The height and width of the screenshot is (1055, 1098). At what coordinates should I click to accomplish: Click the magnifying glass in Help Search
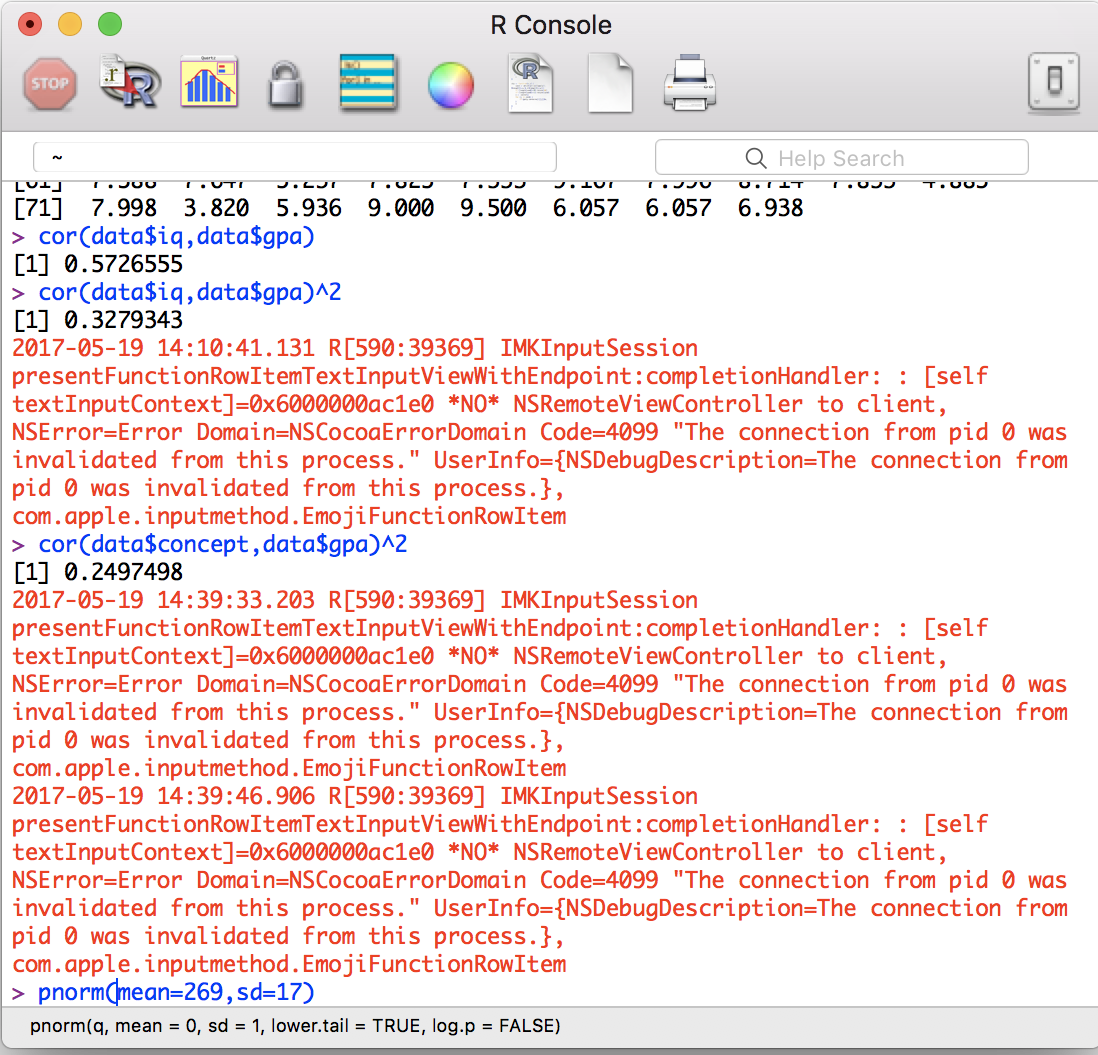coord(756,158)
